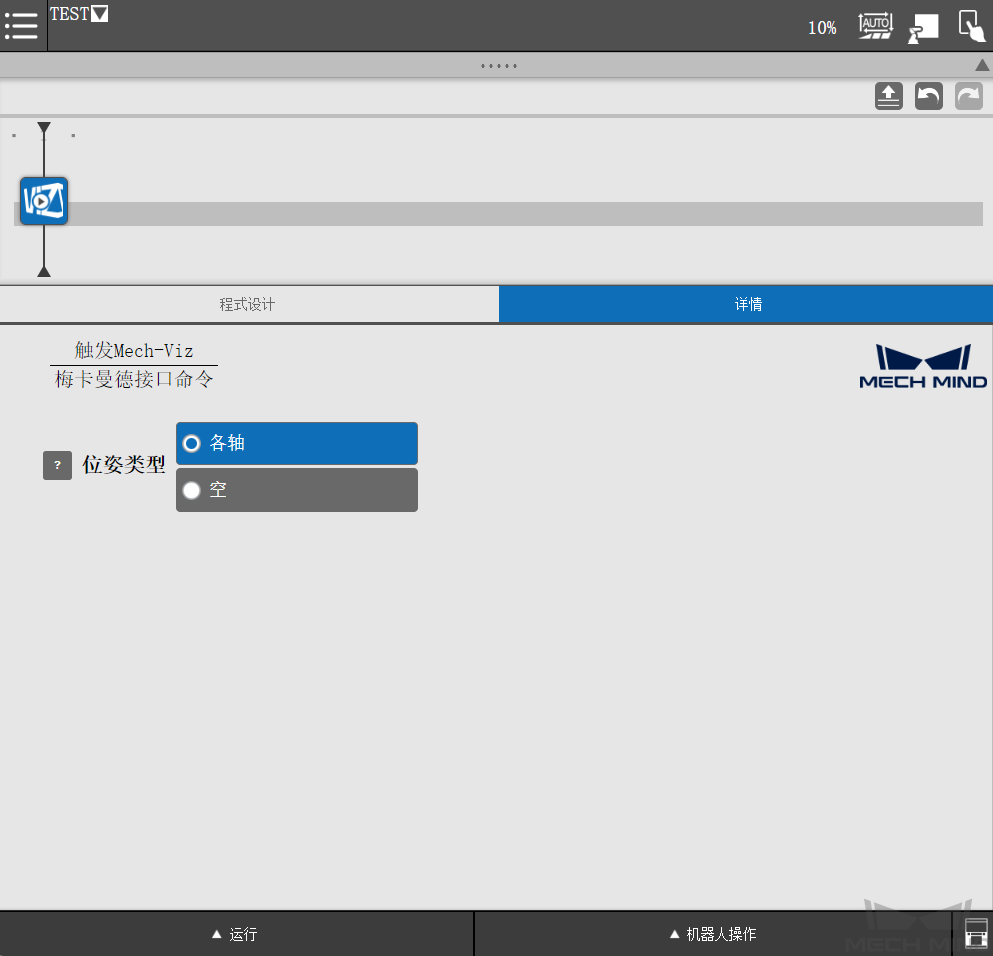
Task: Switch to the 详情 tab
Action: pos(747,304)
